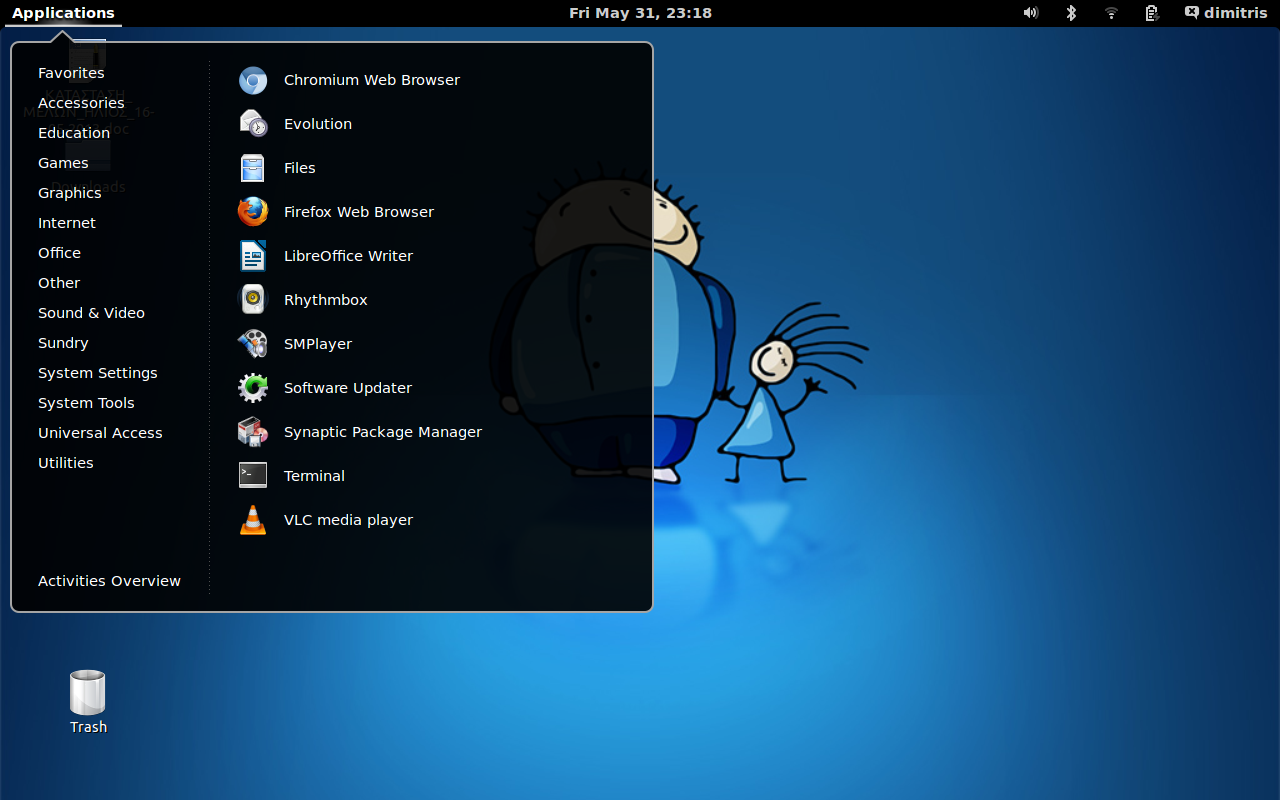Launch Chromium Web Browser icon
Screen dimensions: 1280x800
tap(253, 80)
